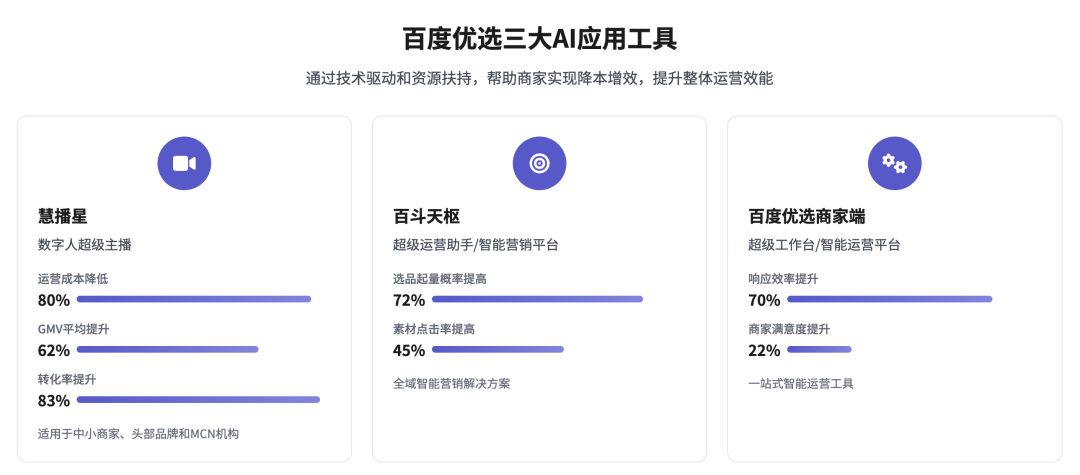Click the 商家满意度提升 22% progress bar
This screenshot has width=1080, height=475.
820,349
